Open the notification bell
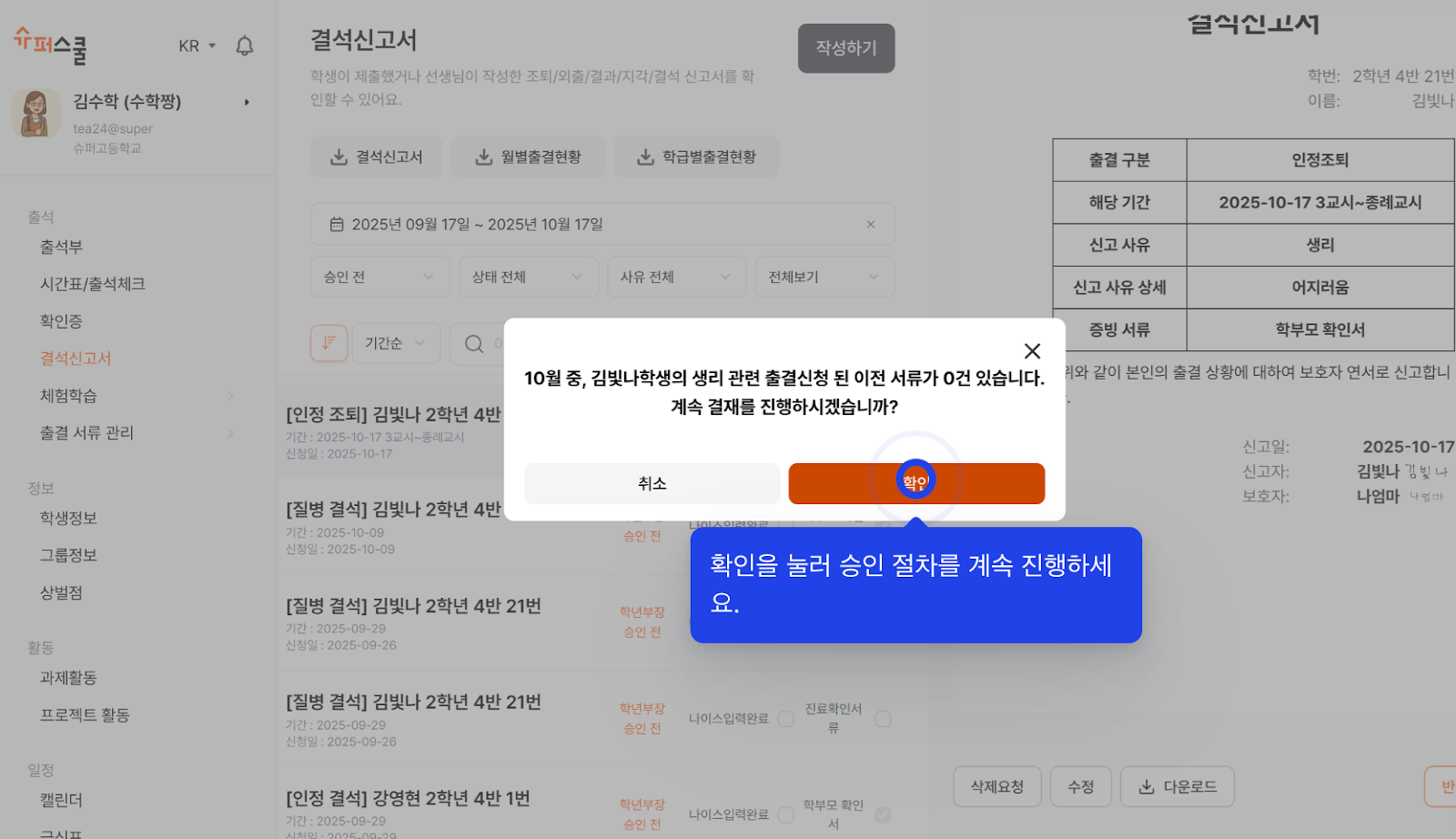Image resolution: width=1456 pixels, height=839 pixels. point(245,45)
